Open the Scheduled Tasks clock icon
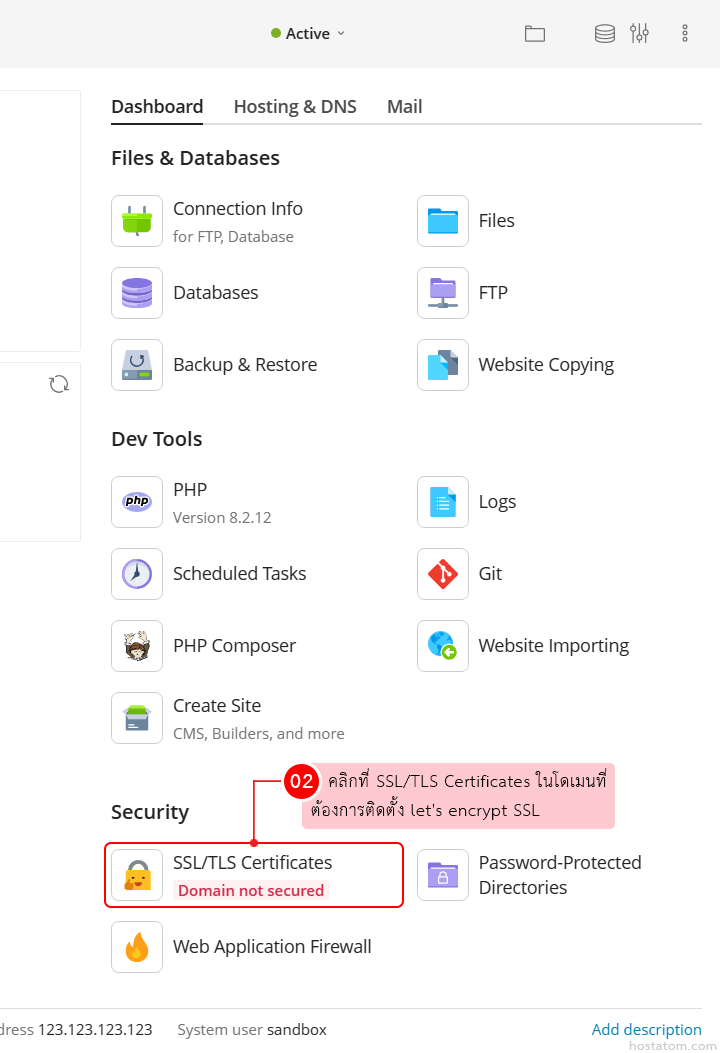Screen dimensions: 720x1053 click(137, 574)
